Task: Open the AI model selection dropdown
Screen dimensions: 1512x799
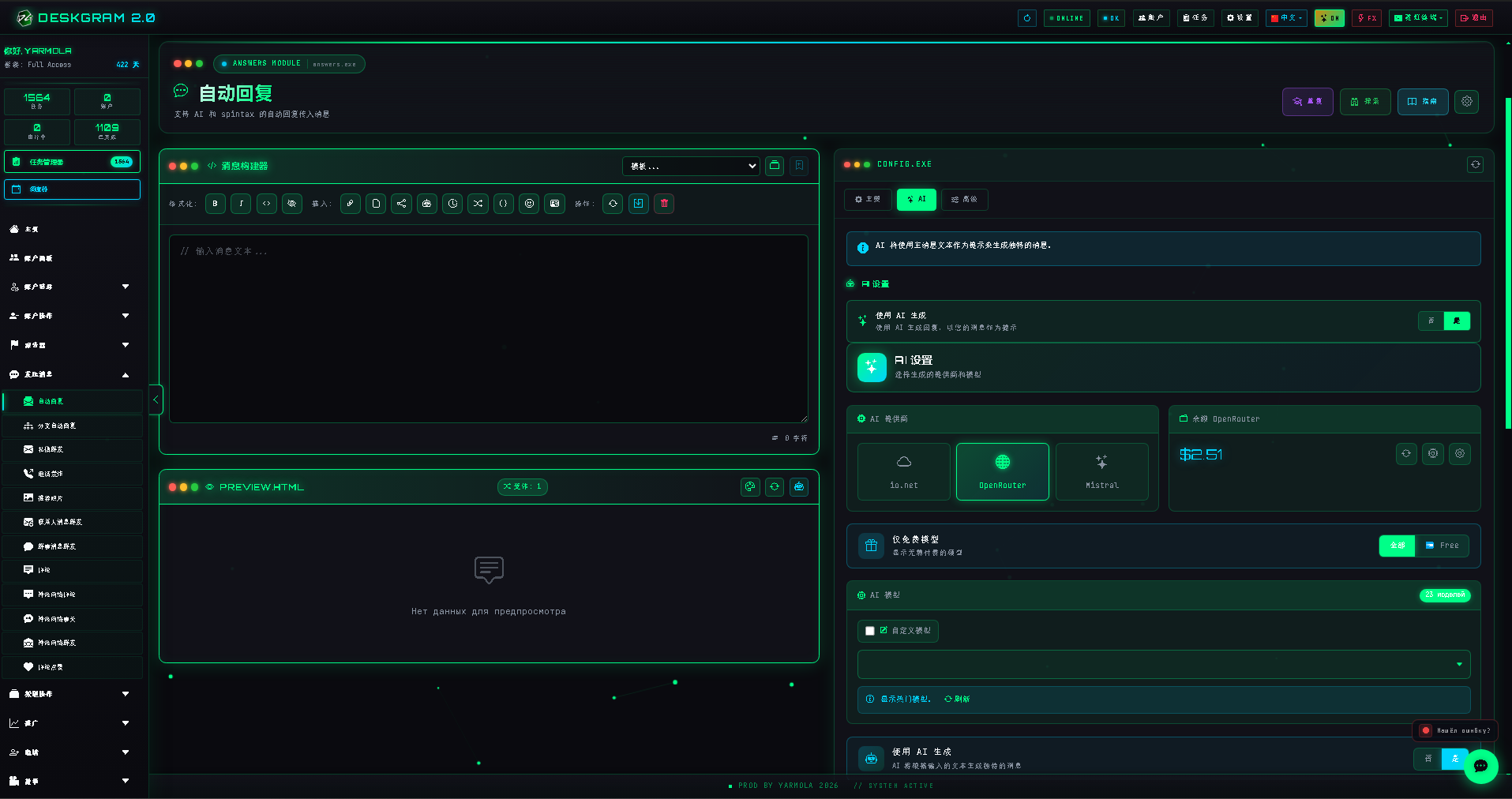Action: tap(1164, 665)
